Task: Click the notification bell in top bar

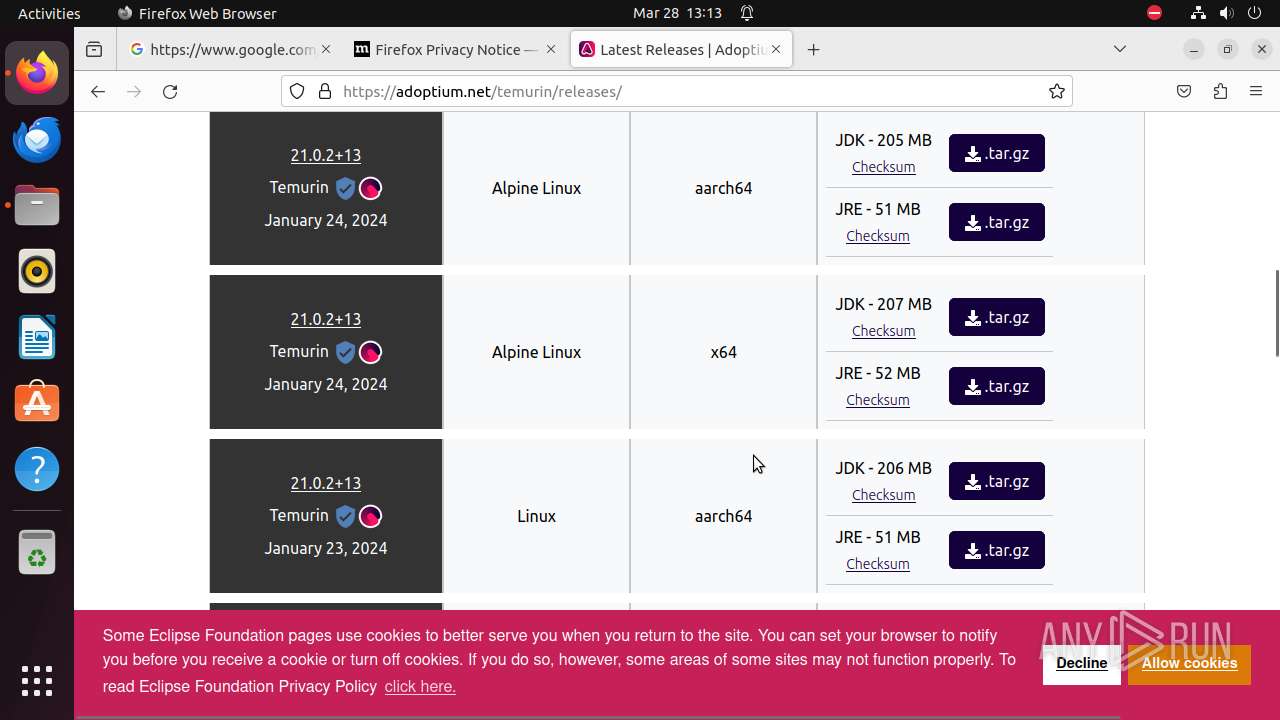Action: (x=747, y=13)
